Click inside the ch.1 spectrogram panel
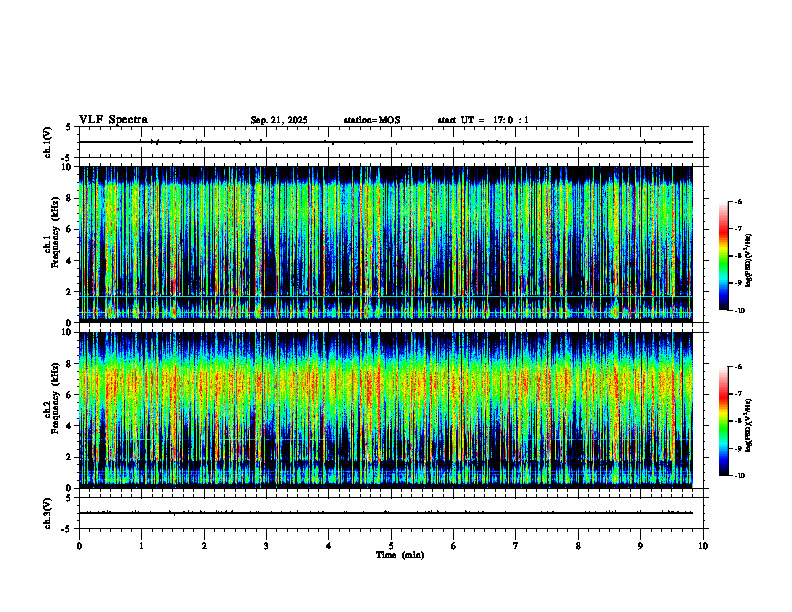 pyautogui.click(x=385, y=244)
